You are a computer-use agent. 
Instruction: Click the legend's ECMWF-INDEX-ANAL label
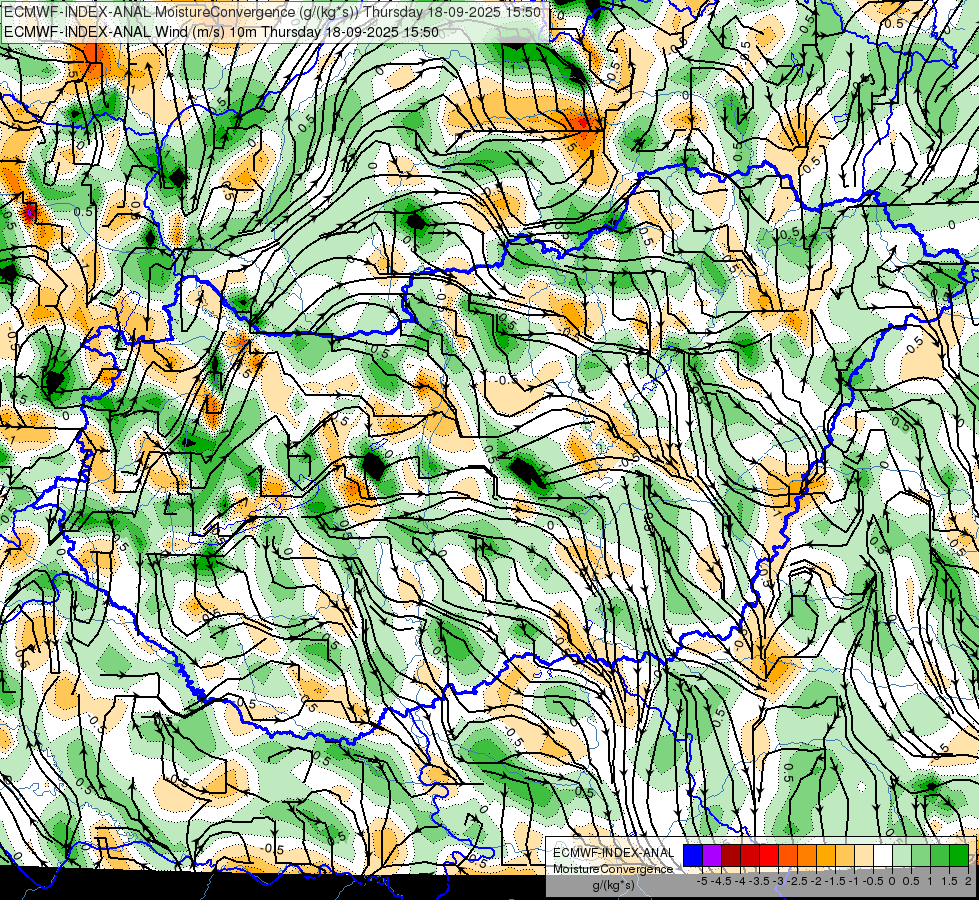tap(613, 853)
